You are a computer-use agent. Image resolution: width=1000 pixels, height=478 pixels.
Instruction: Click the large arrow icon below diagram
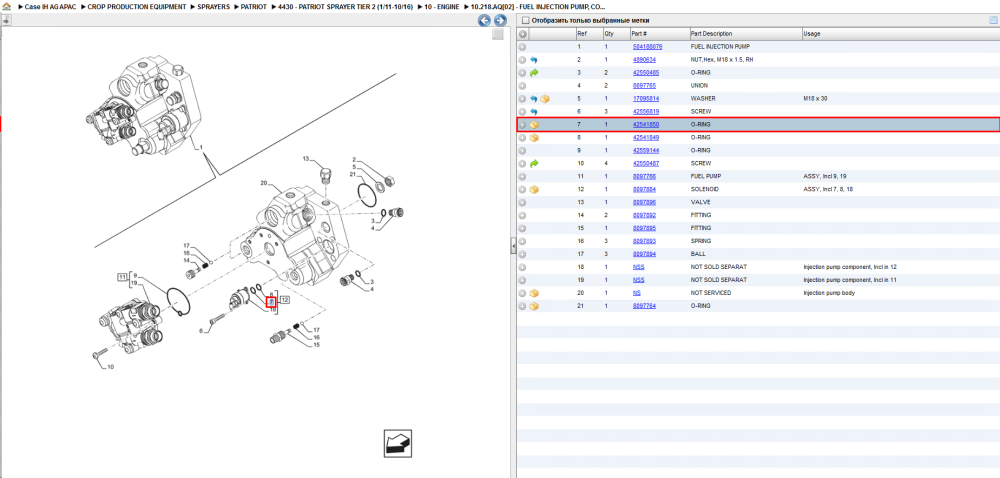click(x=398, y=443)
